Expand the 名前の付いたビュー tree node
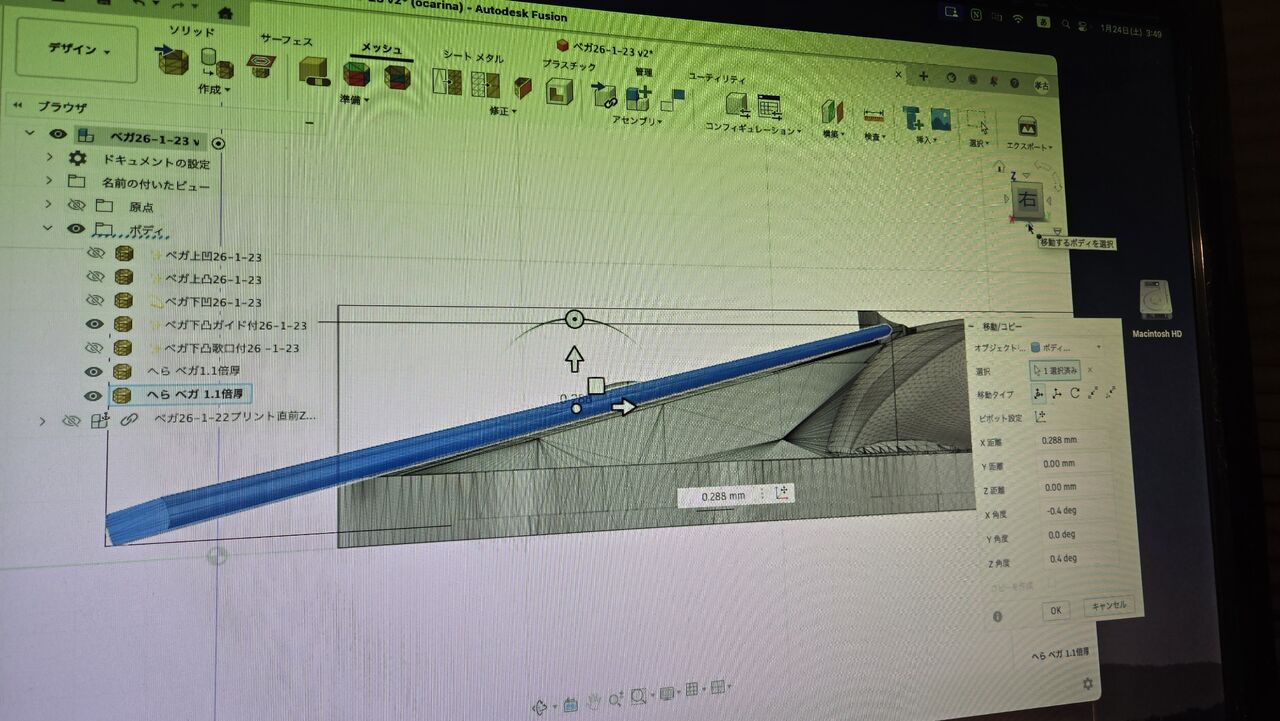This screenshot has height=721, width=1280. 49,180
